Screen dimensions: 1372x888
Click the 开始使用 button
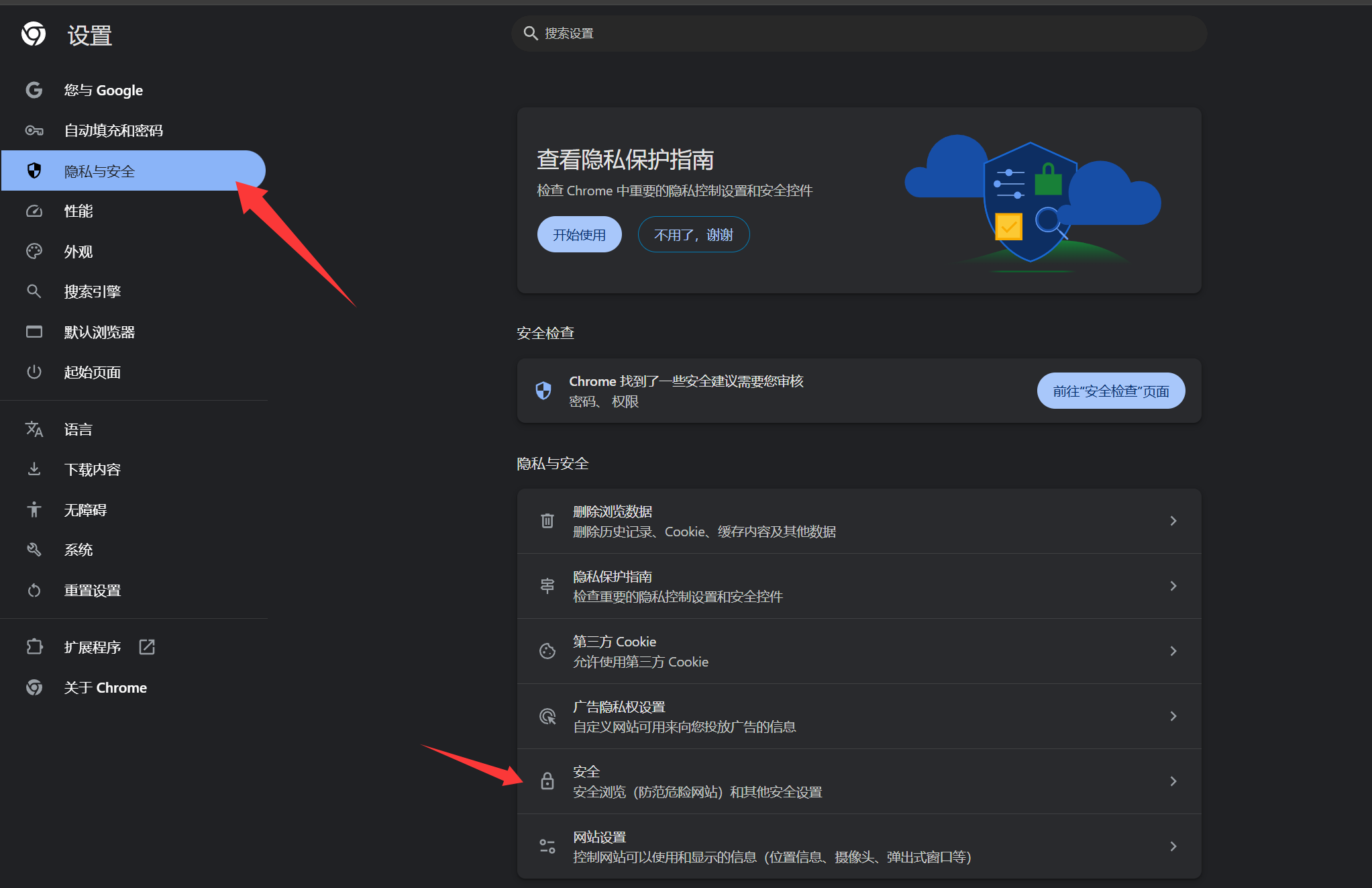pos(579,234)
